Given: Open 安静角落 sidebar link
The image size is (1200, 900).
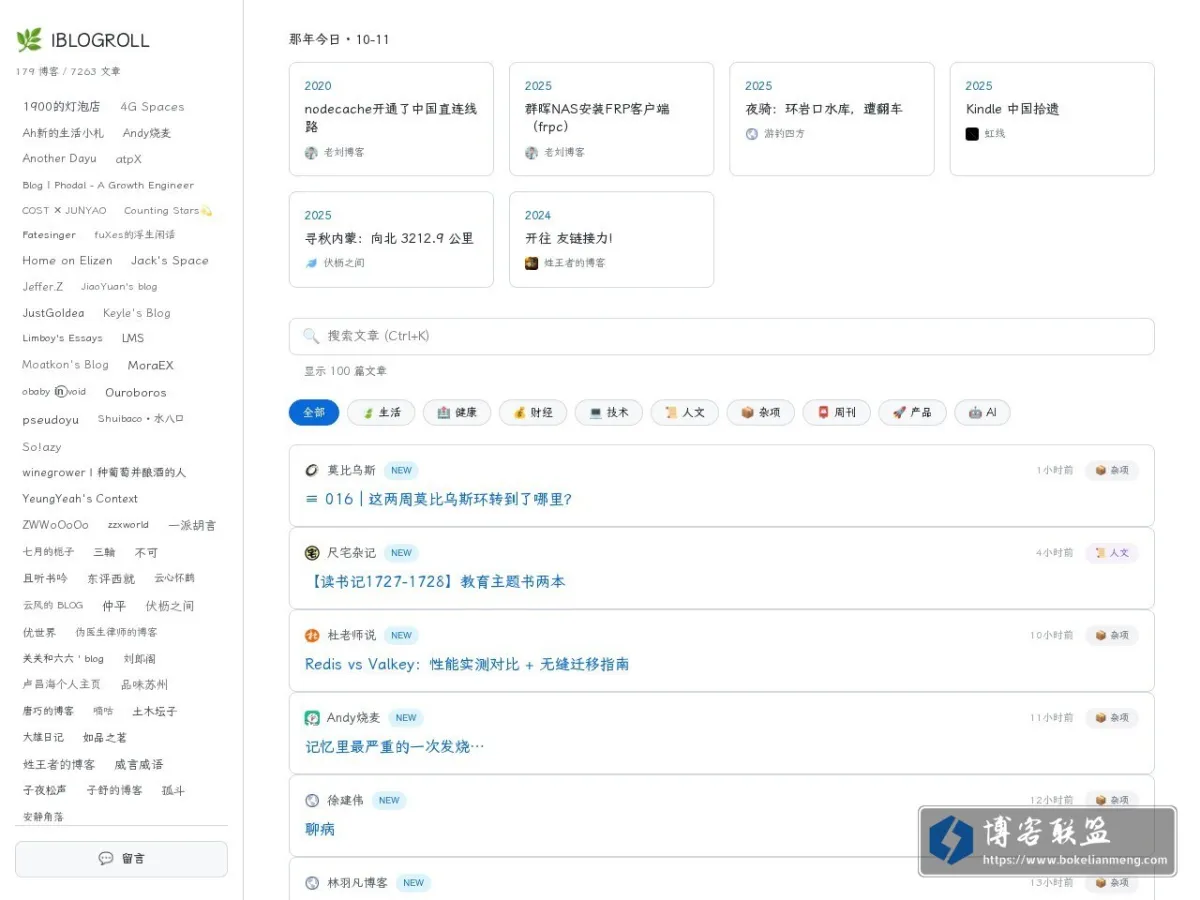Looking at the screenshot, I should click(43, 817).
